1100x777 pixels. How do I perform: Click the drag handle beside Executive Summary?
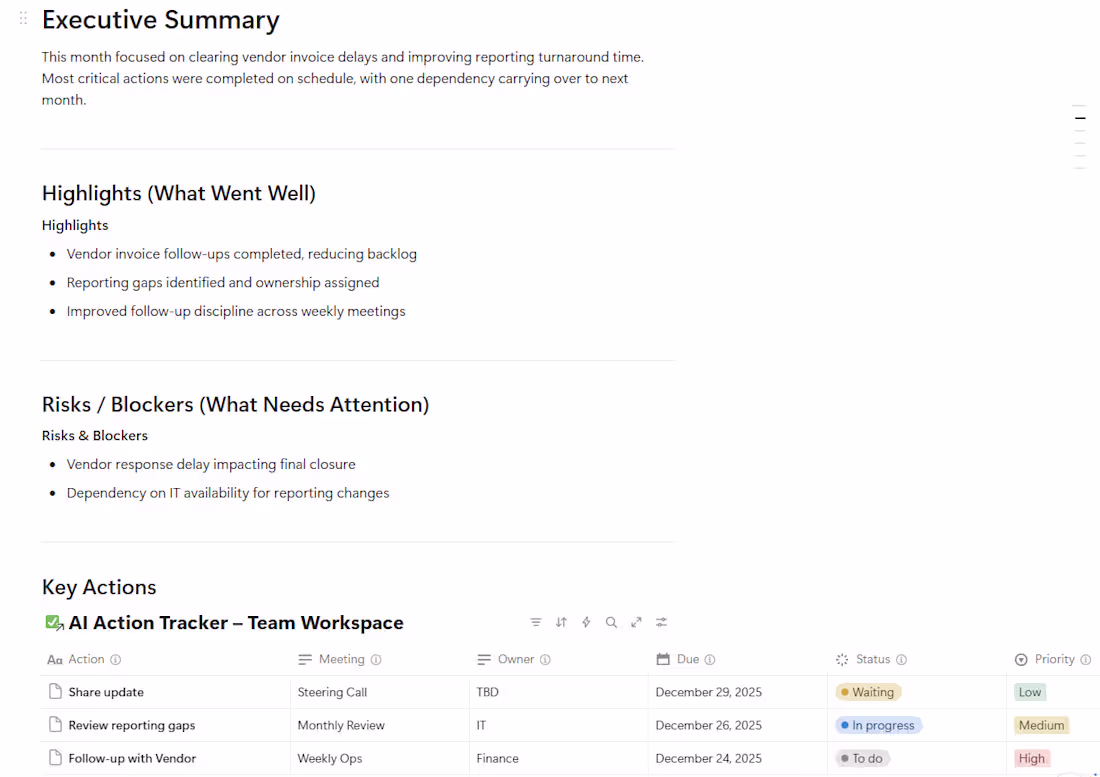pos(22,17)
